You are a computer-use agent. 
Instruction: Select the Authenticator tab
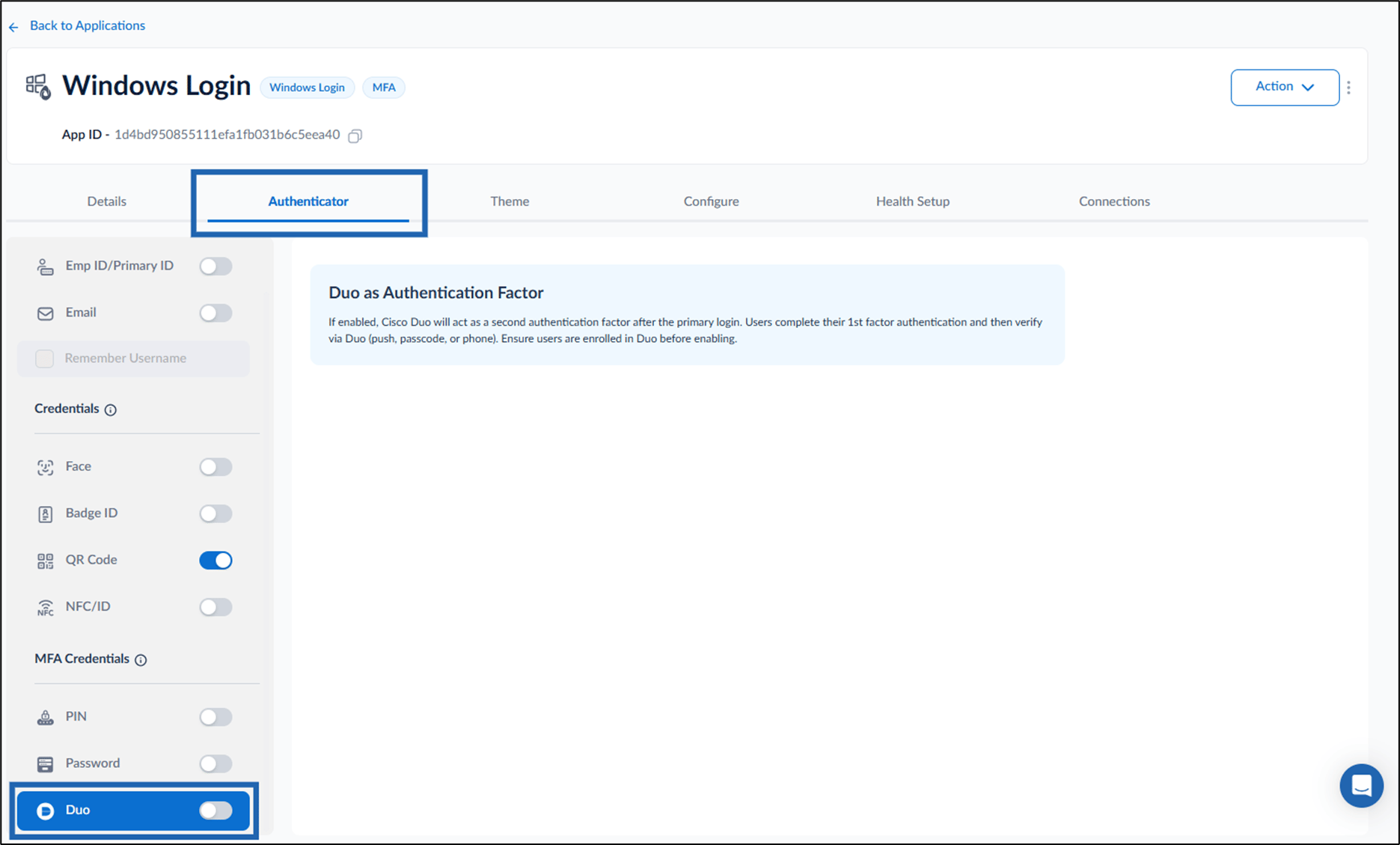coord(308,201)
